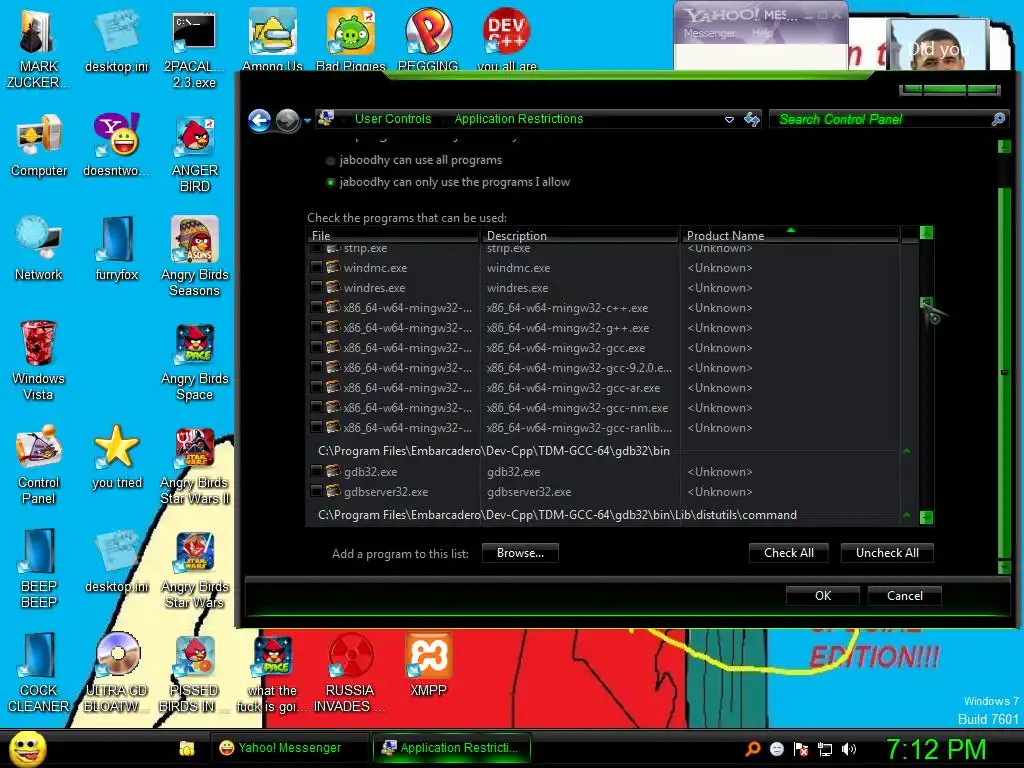Screen dimensions: 1024x768
Task: Open the DEV C++ shortcut icon
Action: pyautogui.click(x=507, y=39)
